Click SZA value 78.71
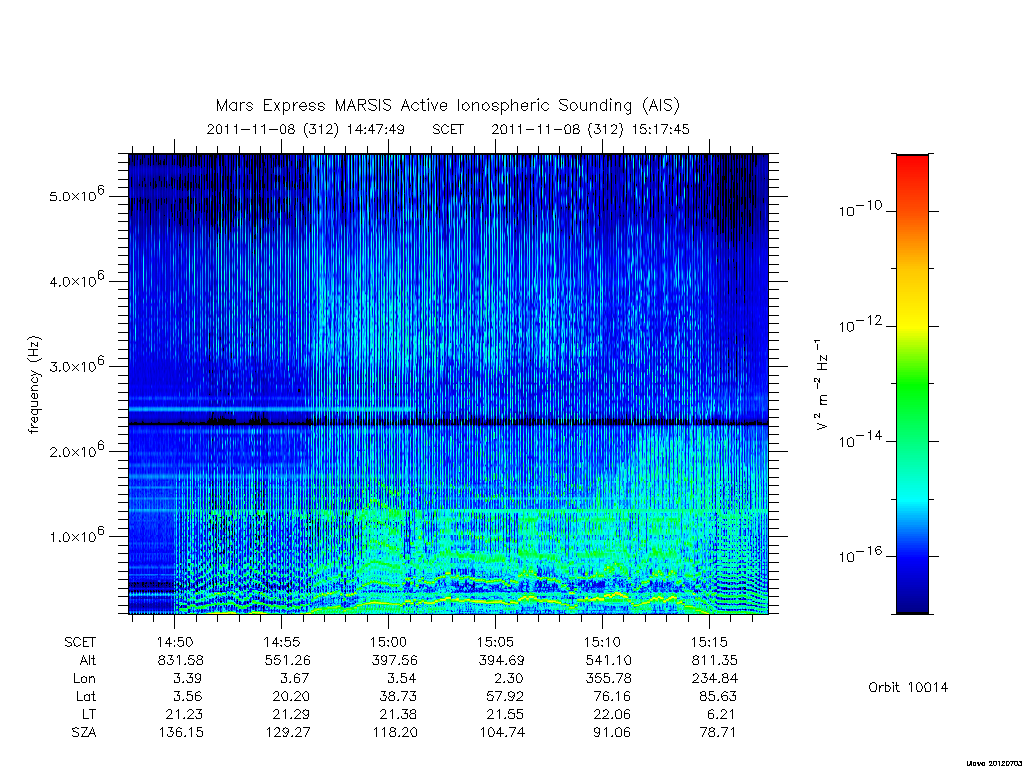1024x768 pixels. coord(718,733)
